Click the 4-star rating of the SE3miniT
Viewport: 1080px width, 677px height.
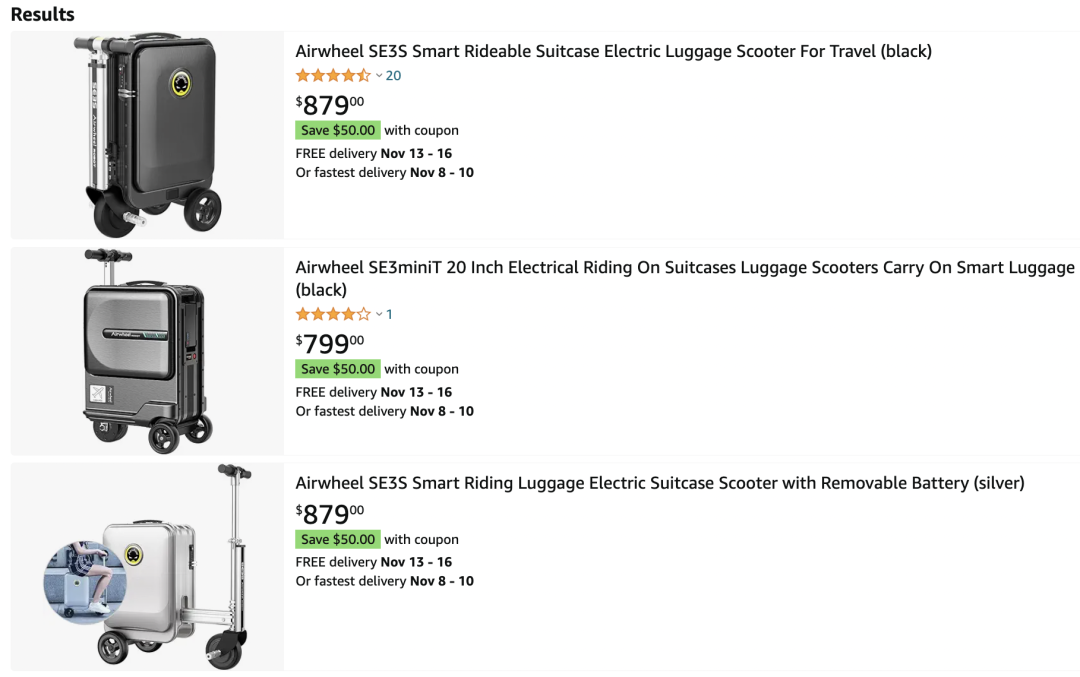(333, 315)
